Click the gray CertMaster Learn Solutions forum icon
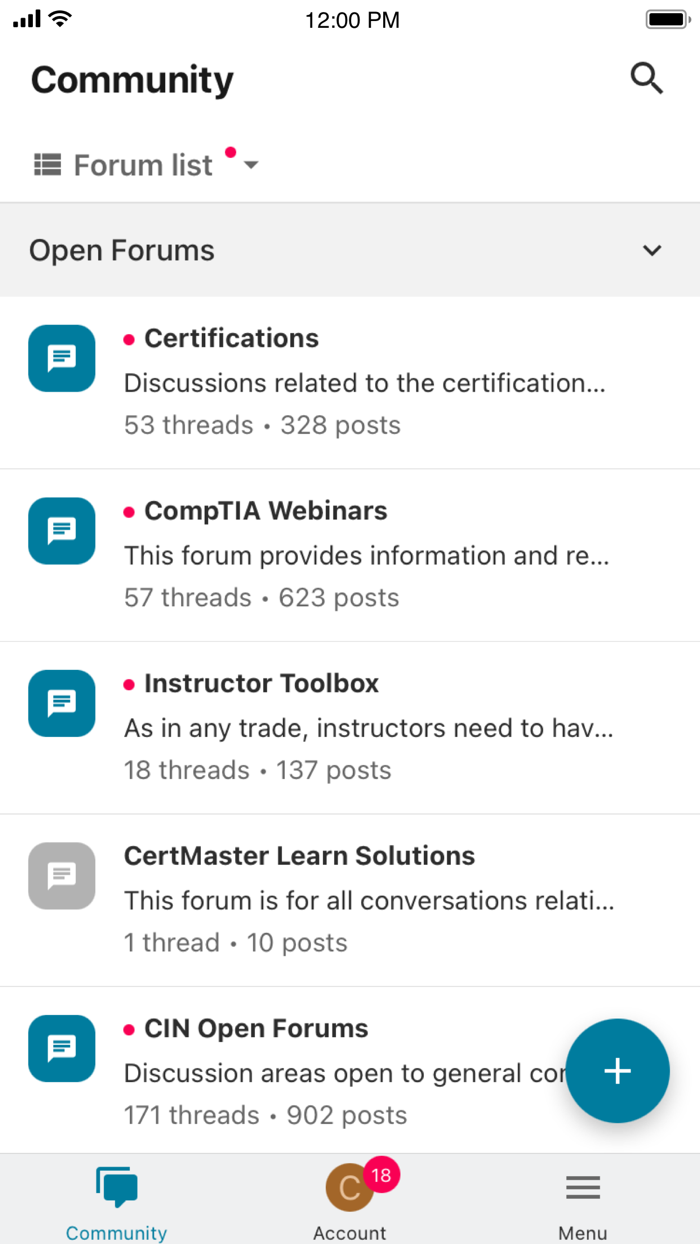 [61, 876]
